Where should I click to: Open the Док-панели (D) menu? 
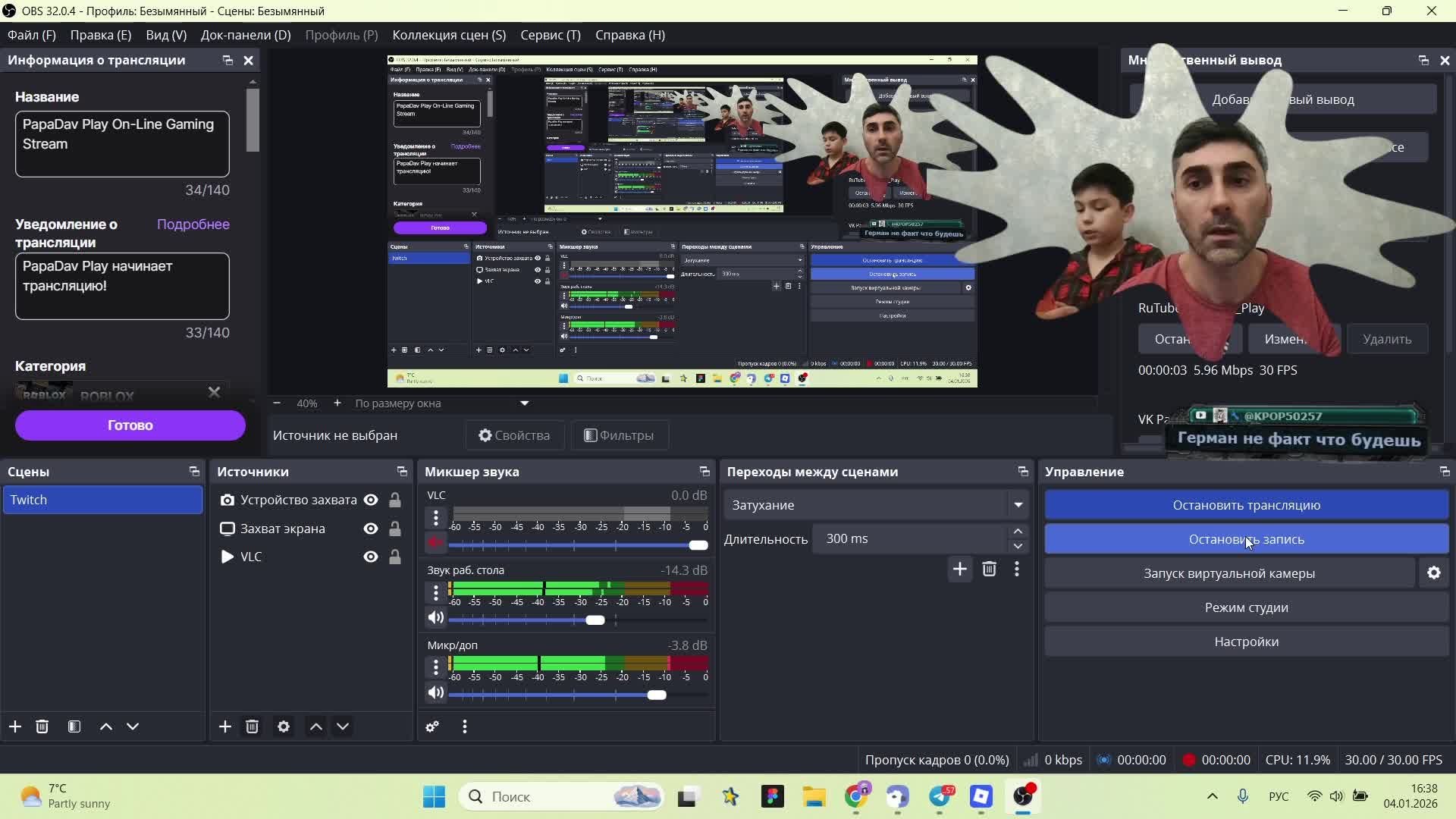tap(245, 35)
